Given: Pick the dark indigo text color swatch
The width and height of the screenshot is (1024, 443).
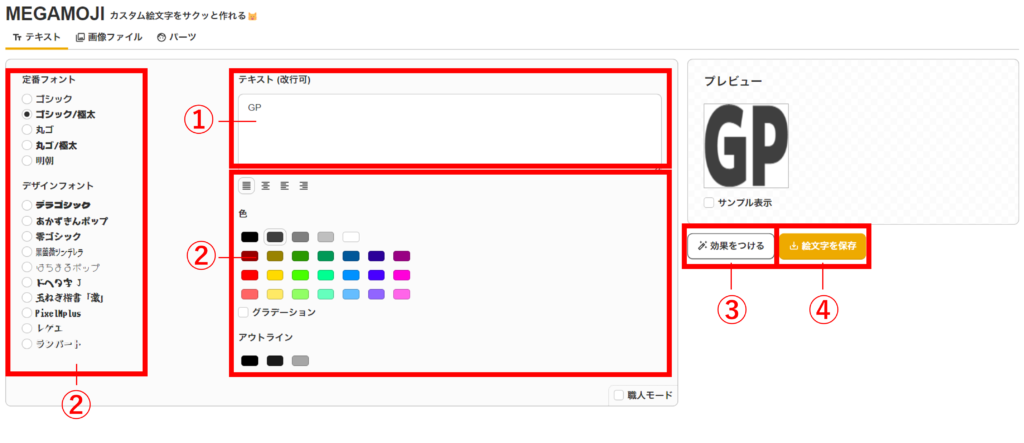Looking at the screenshot, I should click(x=377, y=256).
